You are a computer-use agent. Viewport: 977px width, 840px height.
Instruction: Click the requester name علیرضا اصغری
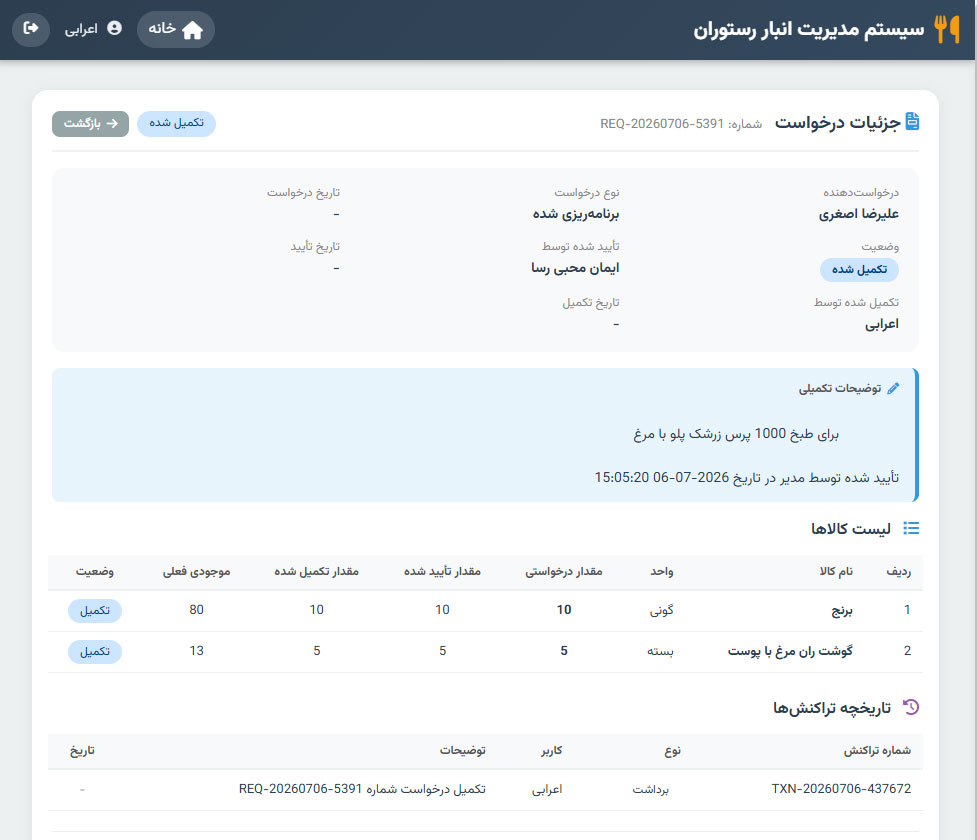(x=859, y=214)
